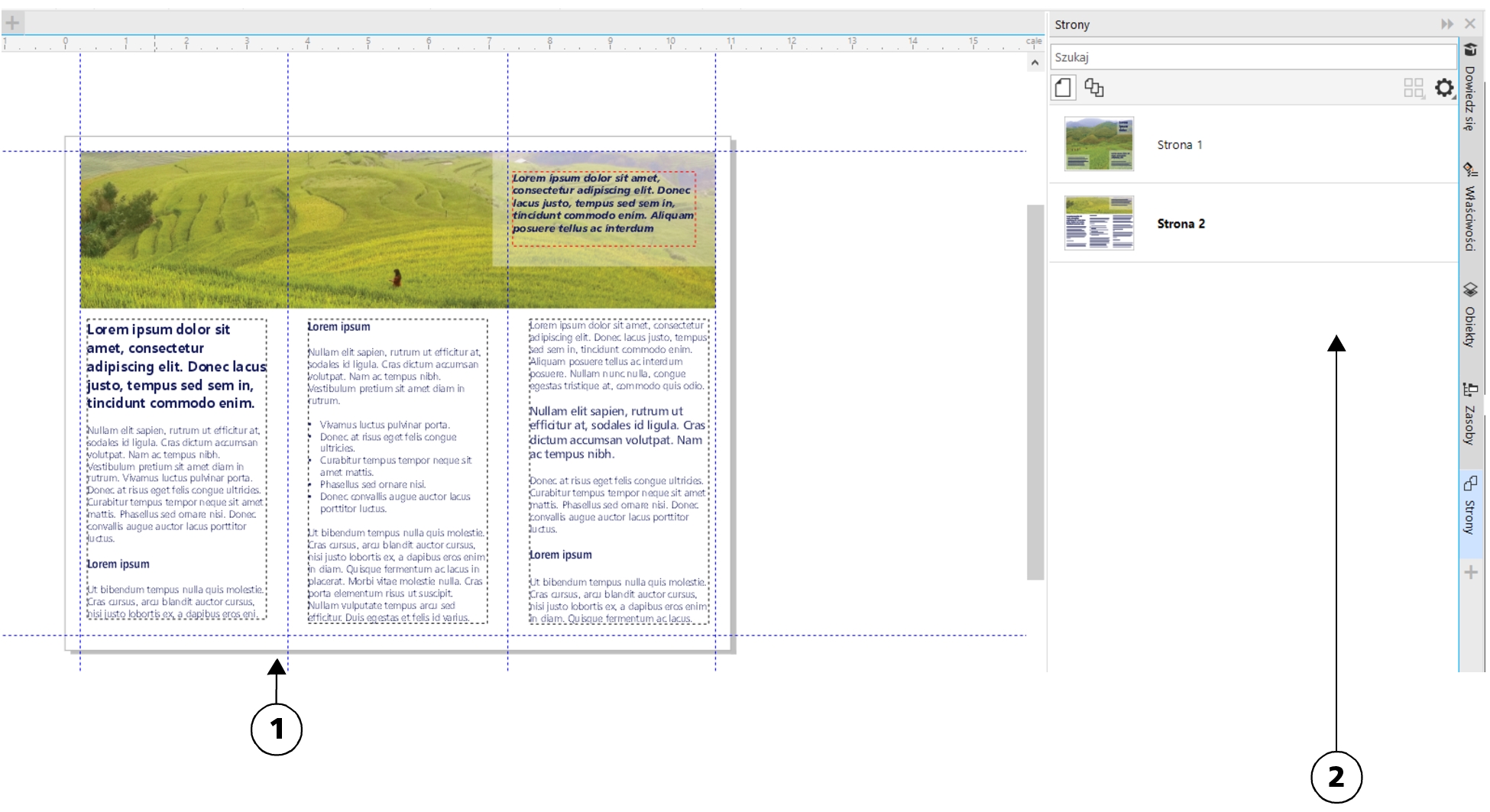This screenshot has height=812, width=1490.
Task: Click the vertical scrollbar thumb beside the document
Action: click(1035, 391)
